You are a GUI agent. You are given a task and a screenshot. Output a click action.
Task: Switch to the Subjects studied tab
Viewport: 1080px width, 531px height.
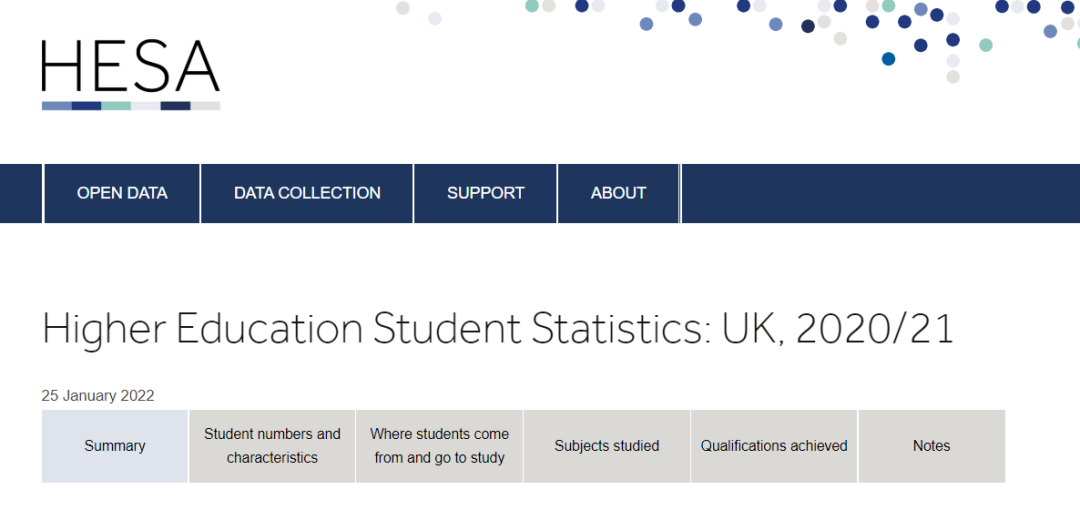[607, 446]
